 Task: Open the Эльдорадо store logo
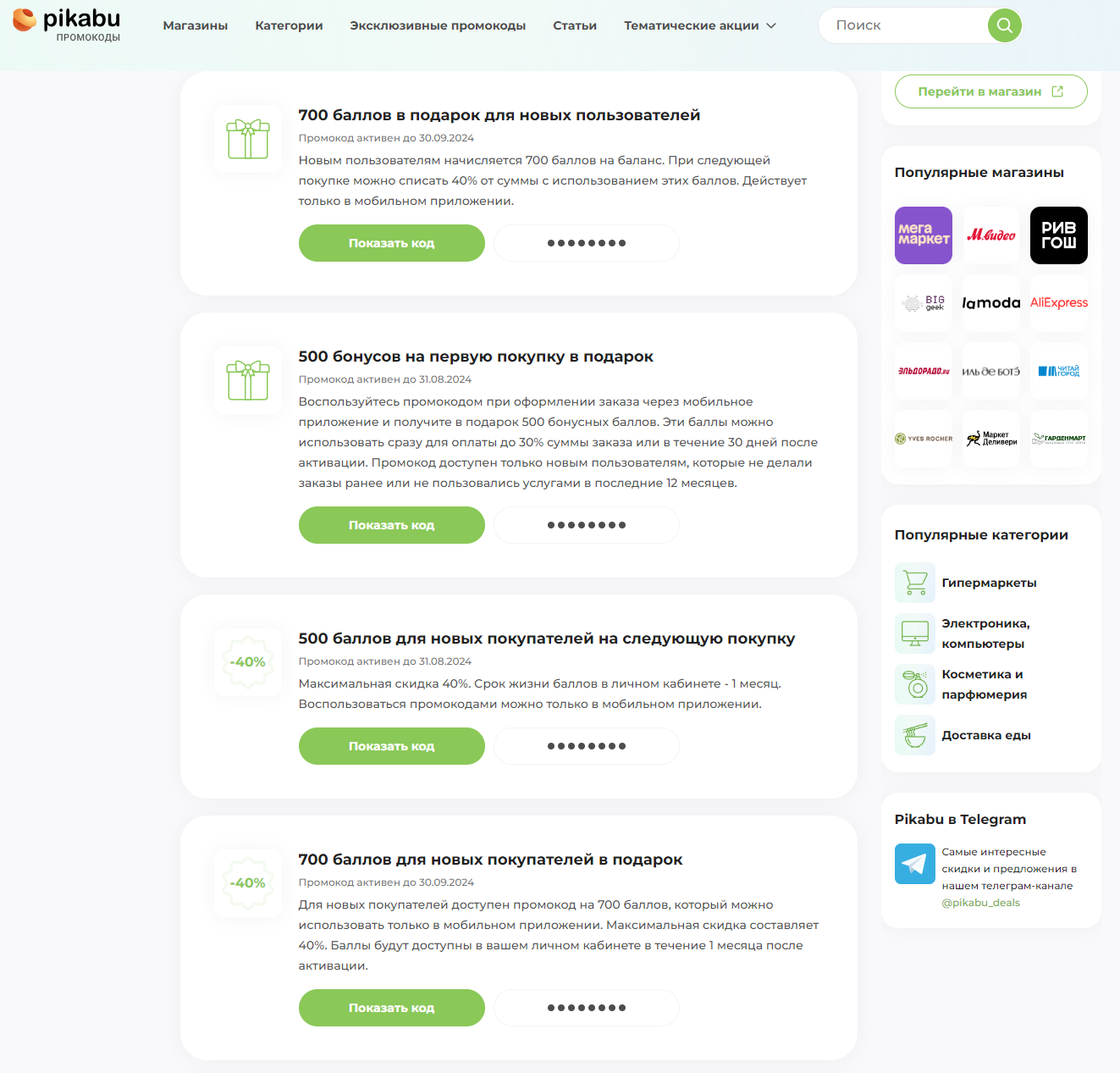924,371
